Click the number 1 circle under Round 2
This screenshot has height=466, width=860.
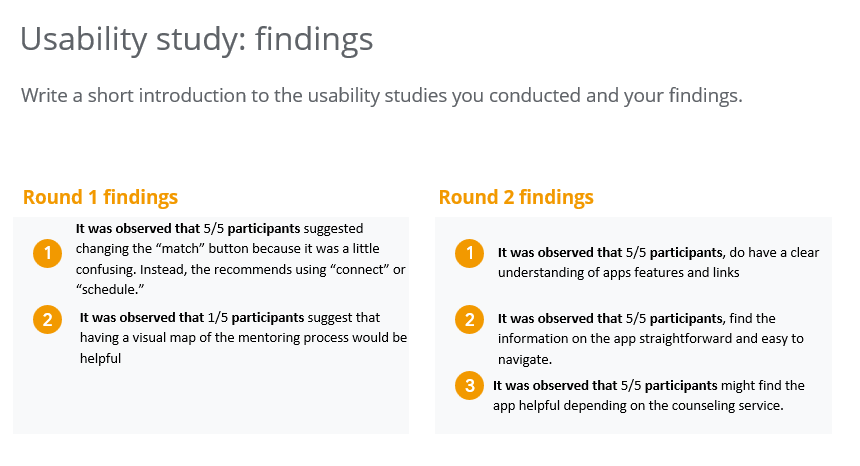coord(470,254)
